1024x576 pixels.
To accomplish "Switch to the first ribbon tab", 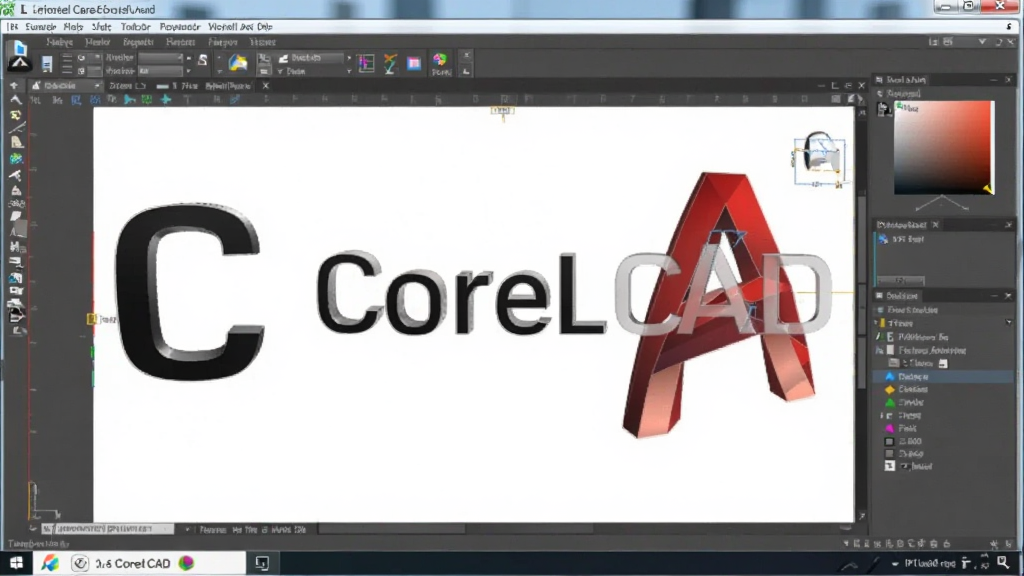I will point(59,42).
